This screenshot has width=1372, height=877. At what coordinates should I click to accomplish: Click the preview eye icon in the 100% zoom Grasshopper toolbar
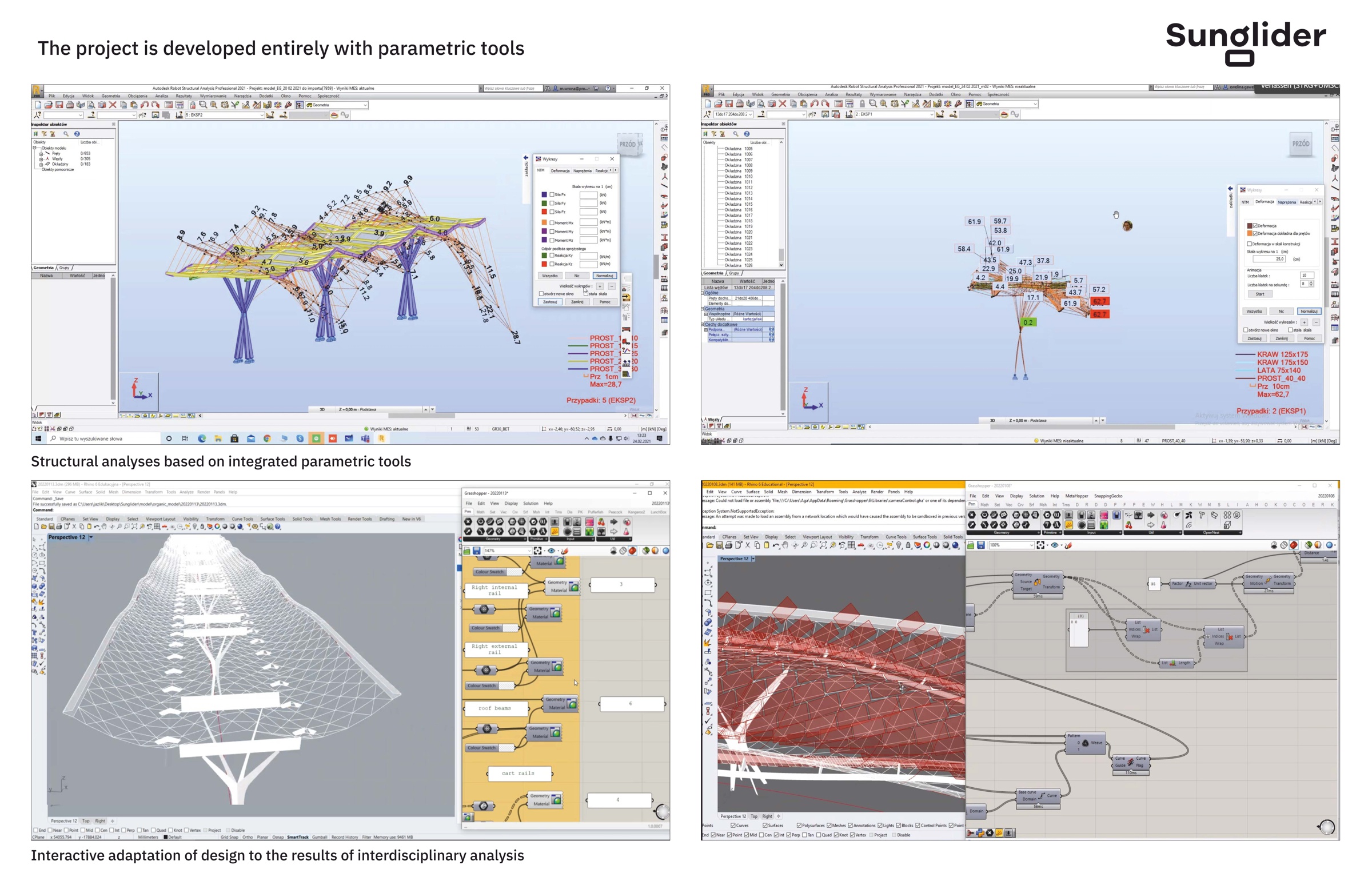coord(1055,545)
